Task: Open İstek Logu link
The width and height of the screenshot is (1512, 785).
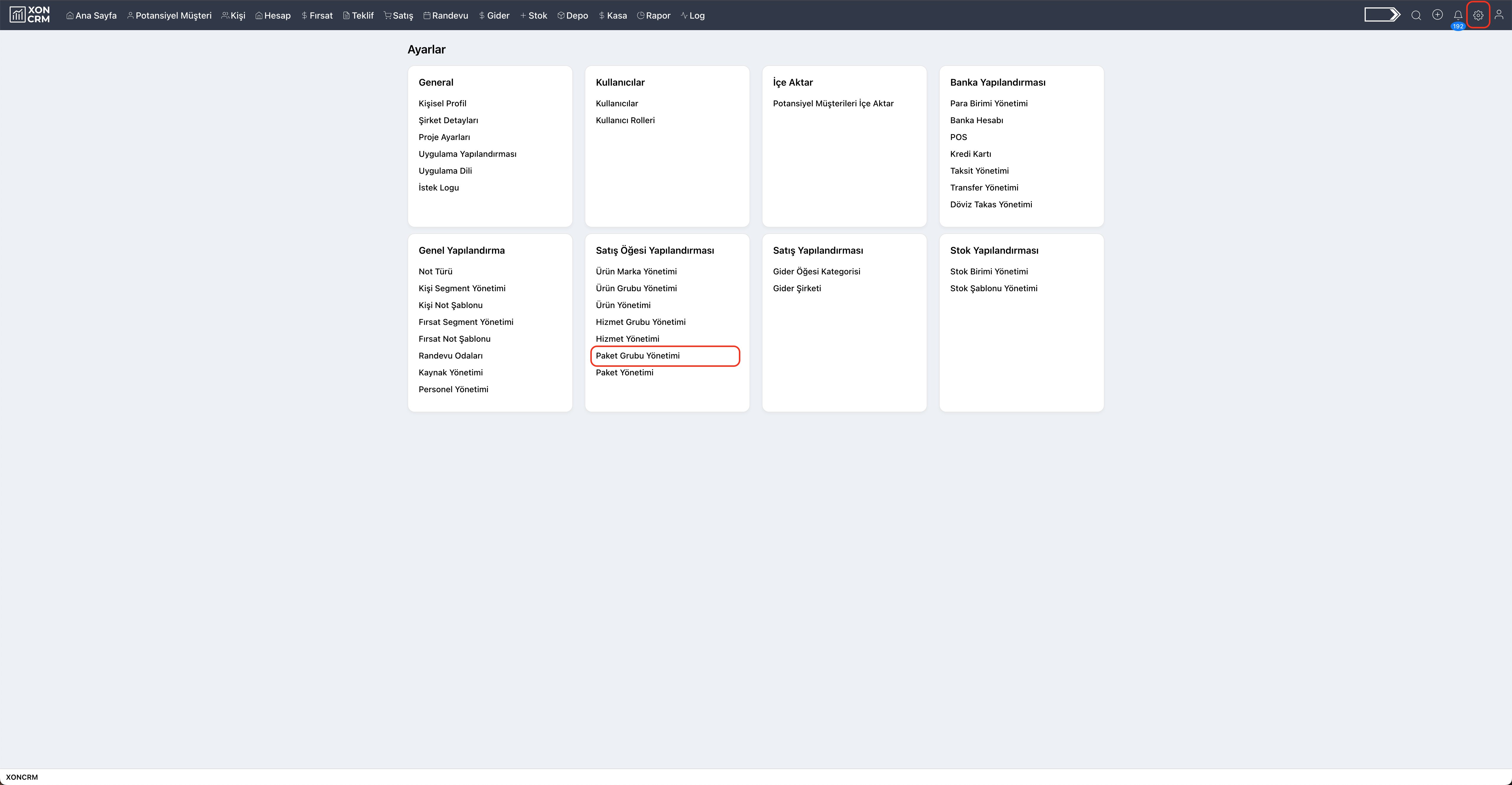Action: (x=439, y=188)
